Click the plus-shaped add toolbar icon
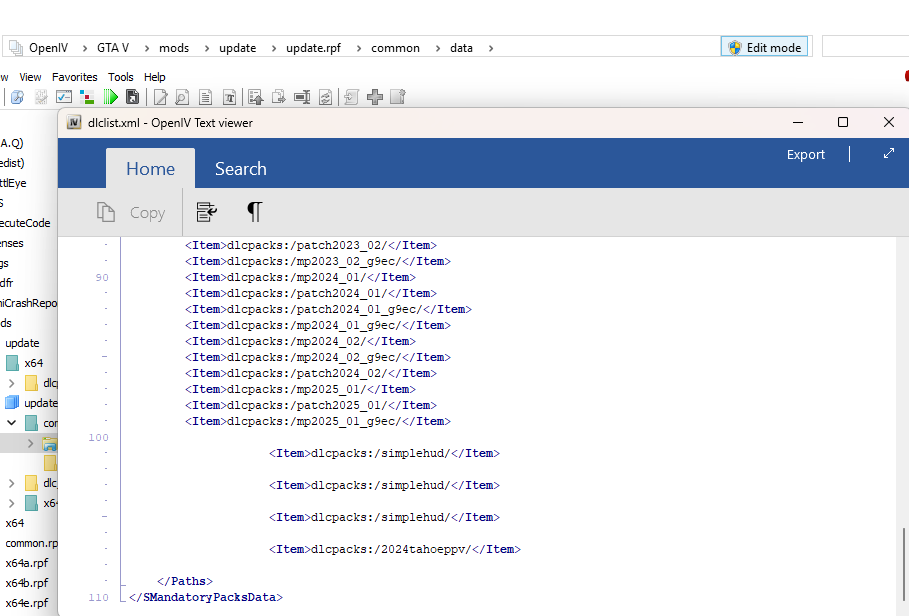This screenshot has height=616, width=909. [375, 97]
